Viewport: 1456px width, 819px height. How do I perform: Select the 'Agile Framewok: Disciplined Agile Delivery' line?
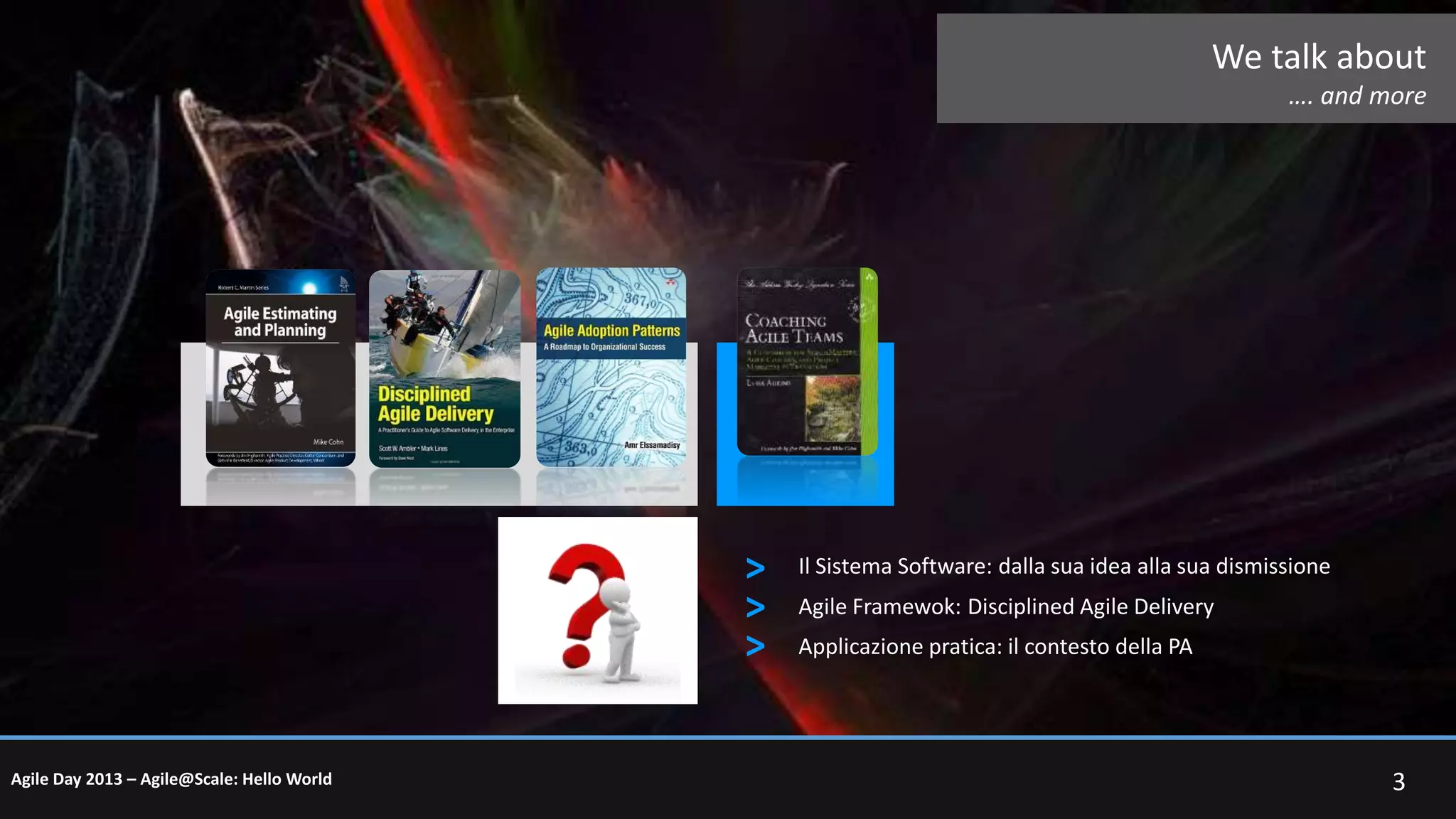pyautogui.click(x=1005, y=606)
